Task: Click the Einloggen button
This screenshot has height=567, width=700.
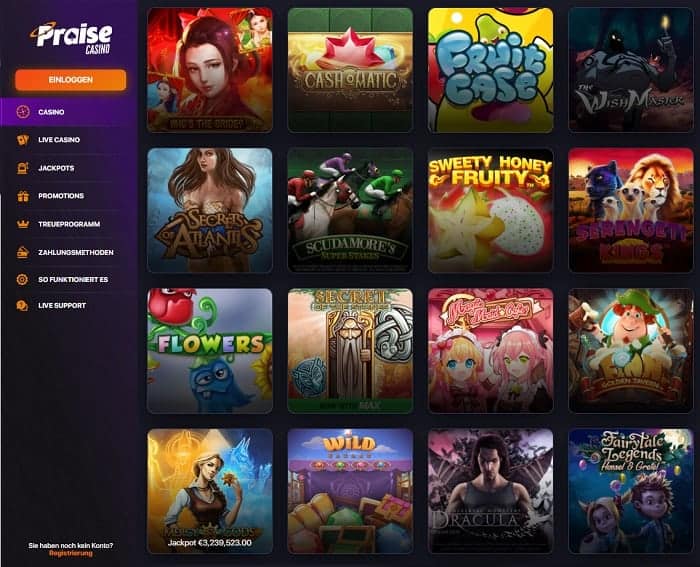Action: 71,80
